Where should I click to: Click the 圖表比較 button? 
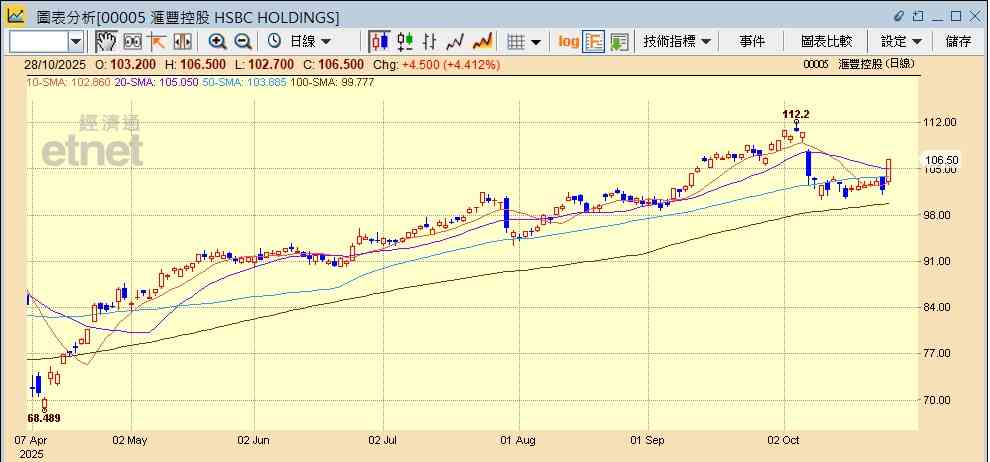(x=826, y=41)
